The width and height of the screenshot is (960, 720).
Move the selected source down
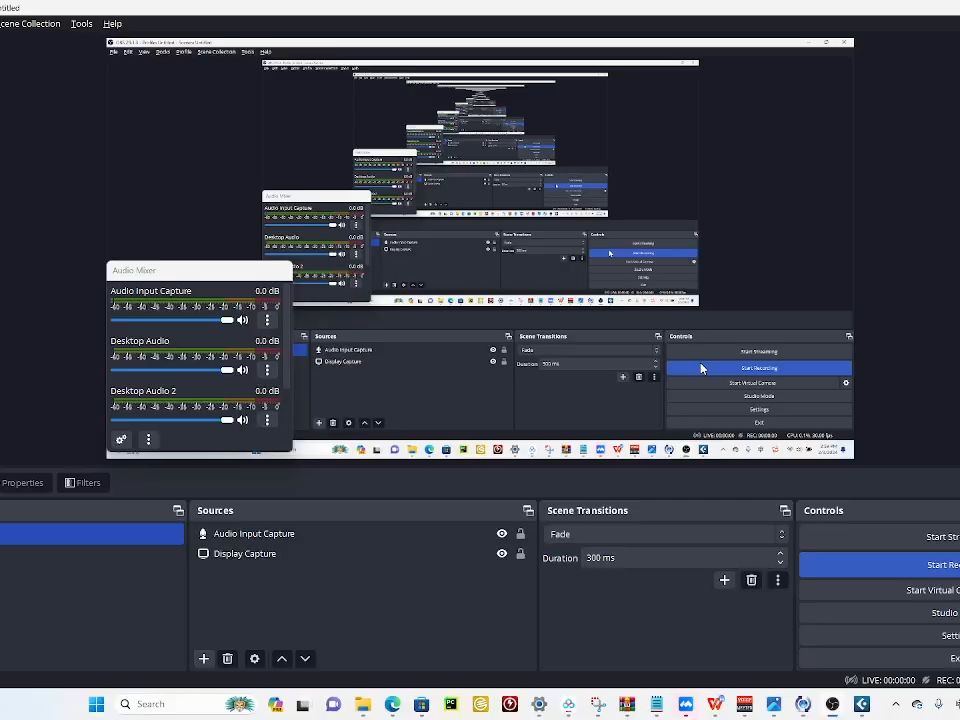coord(305,659)
